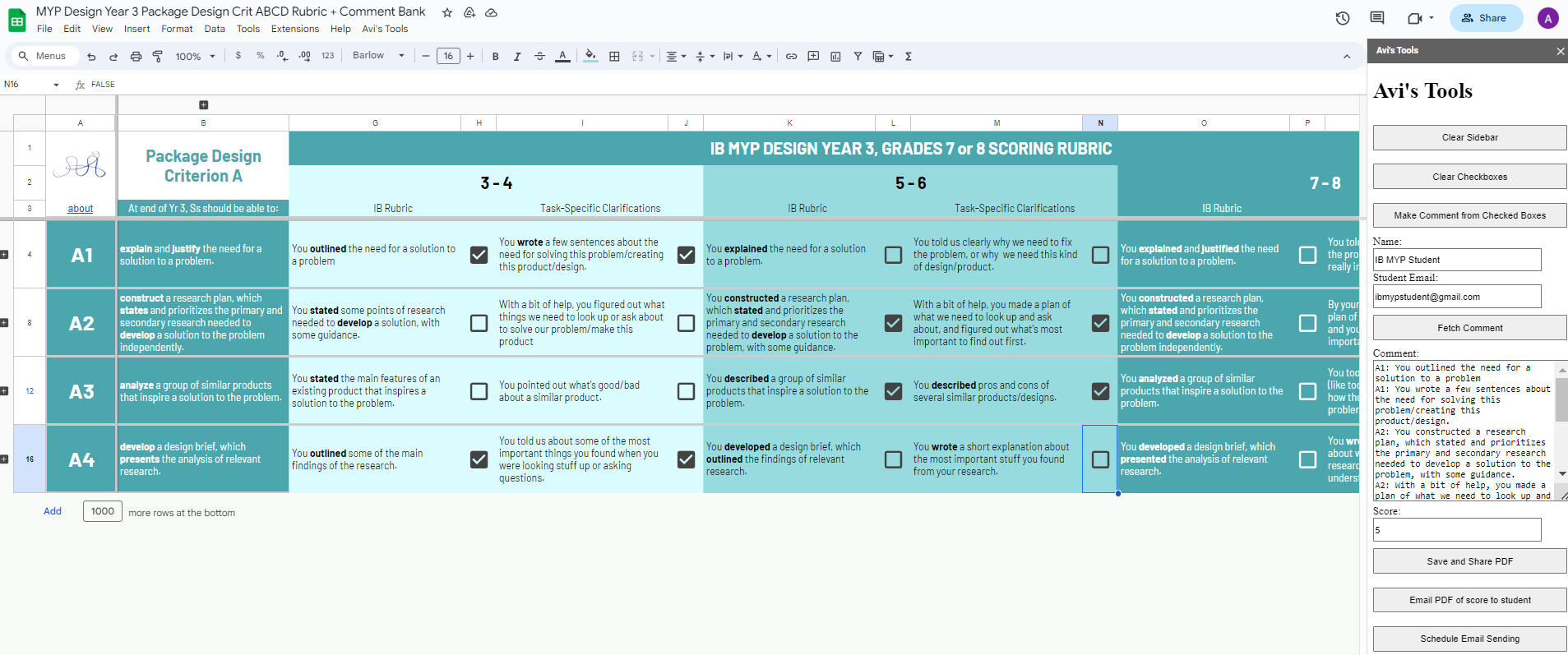Uncheck A4 'You outlined some' checkbox in column H

pyautogui.click(x=479, y=459)
